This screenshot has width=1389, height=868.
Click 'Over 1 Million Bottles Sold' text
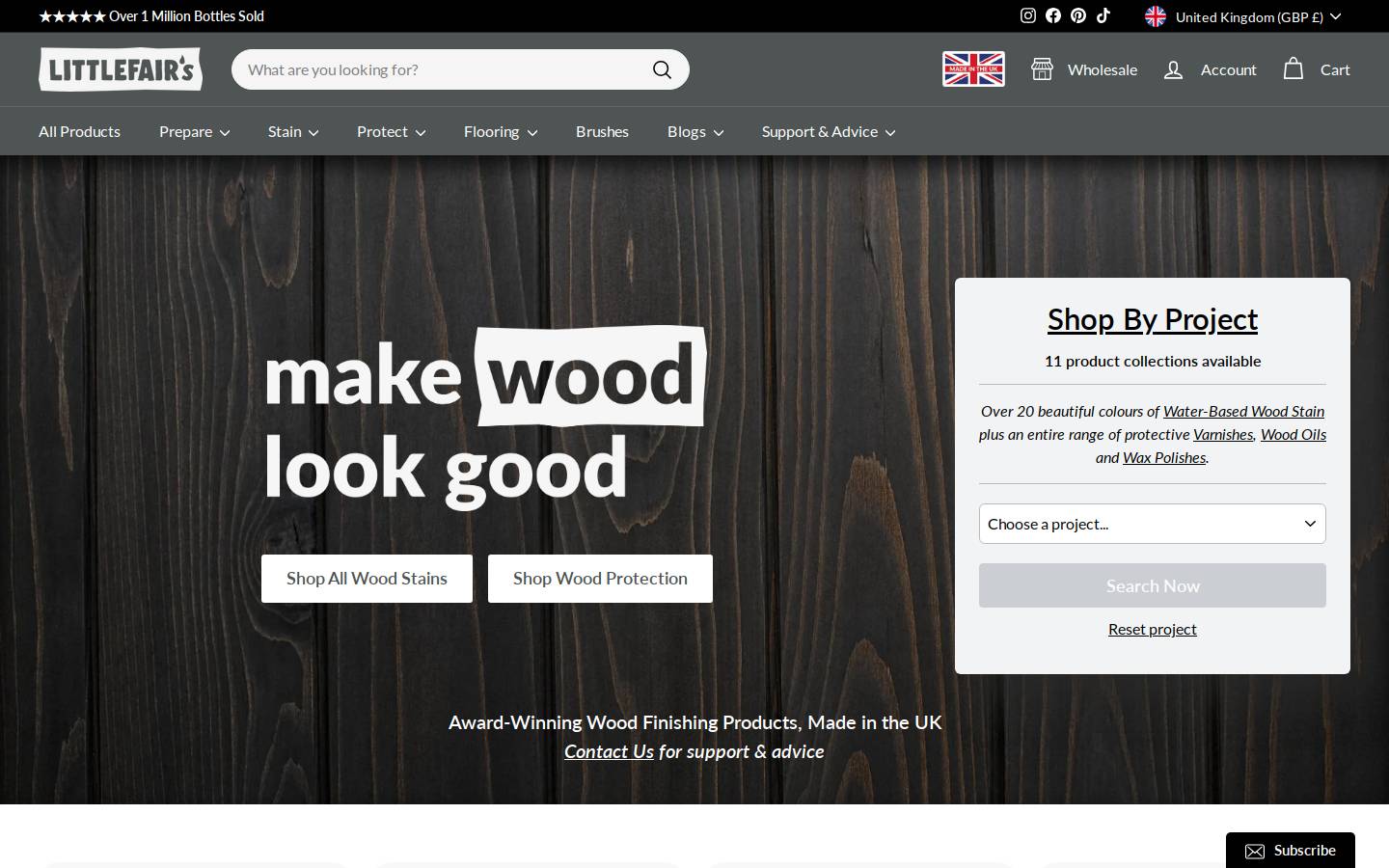(x=186, y=16)
